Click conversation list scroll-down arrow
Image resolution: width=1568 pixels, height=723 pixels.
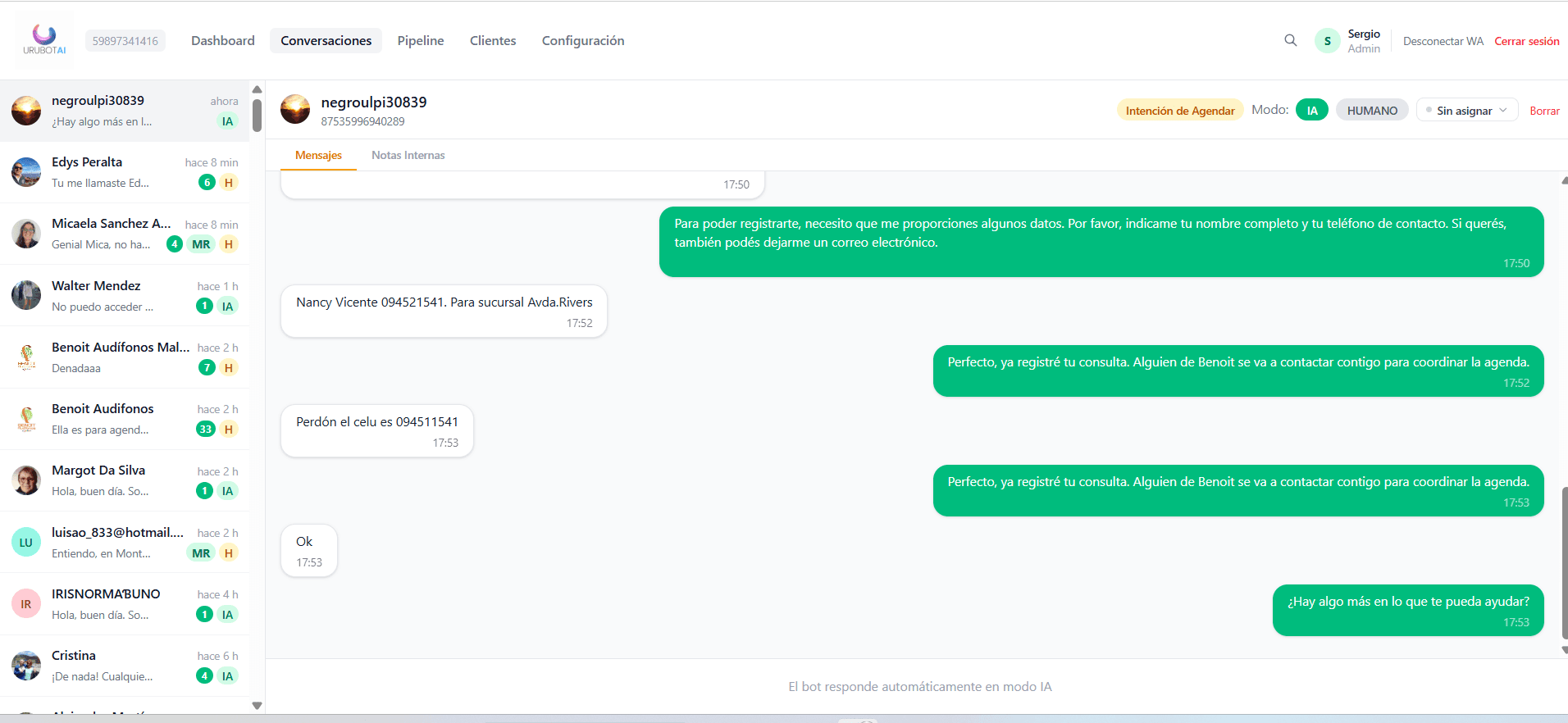coord(257,705)
